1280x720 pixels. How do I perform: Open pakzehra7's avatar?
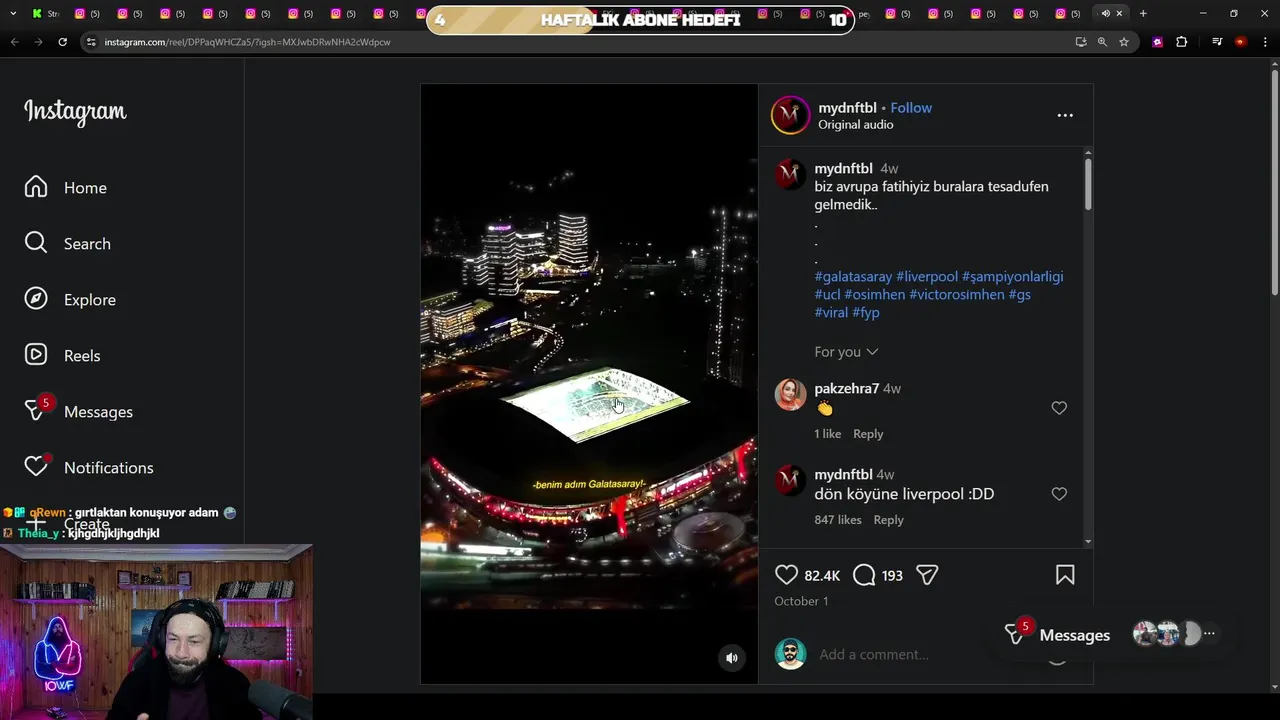click(790, 395)
